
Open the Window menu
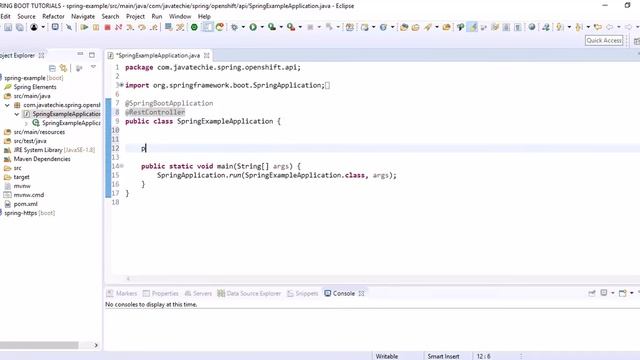coord(180,16)
